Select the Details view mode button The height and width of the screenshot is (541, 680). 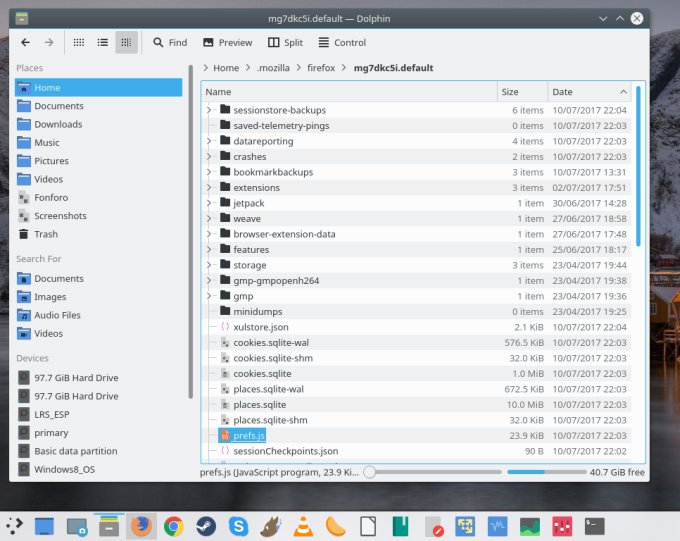coord(126,42)
